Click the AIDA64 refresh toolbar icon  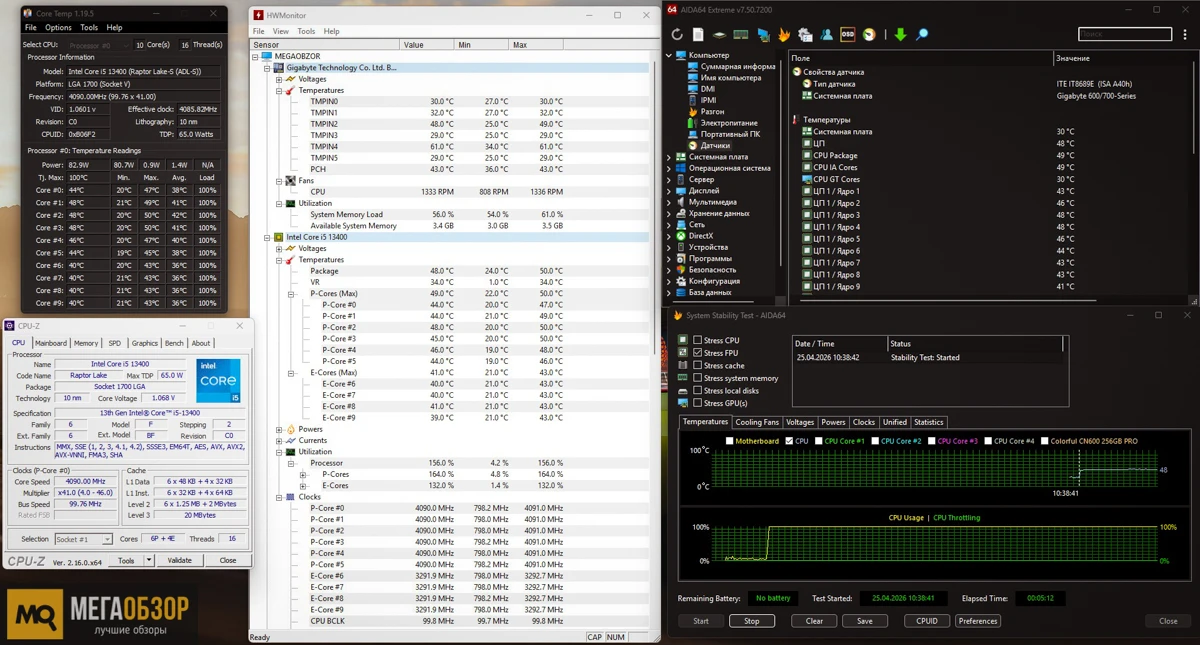(678, 35)
